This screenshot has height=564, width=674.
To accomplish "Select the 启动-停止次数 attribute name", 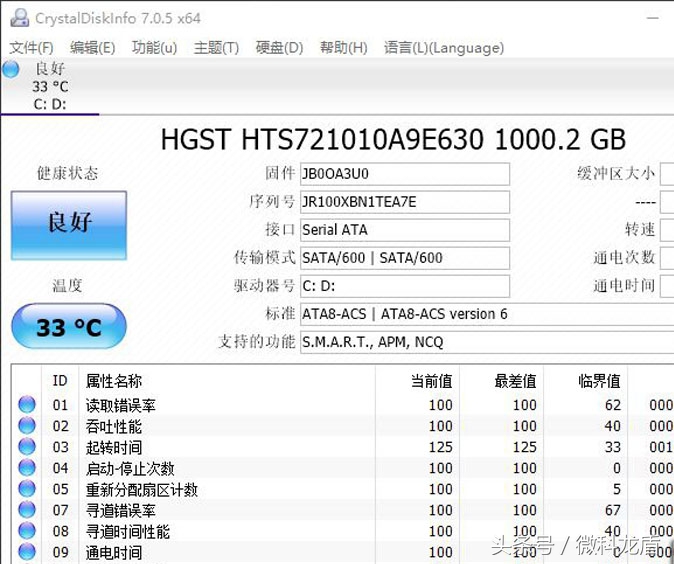I will (x=130, y=469).
